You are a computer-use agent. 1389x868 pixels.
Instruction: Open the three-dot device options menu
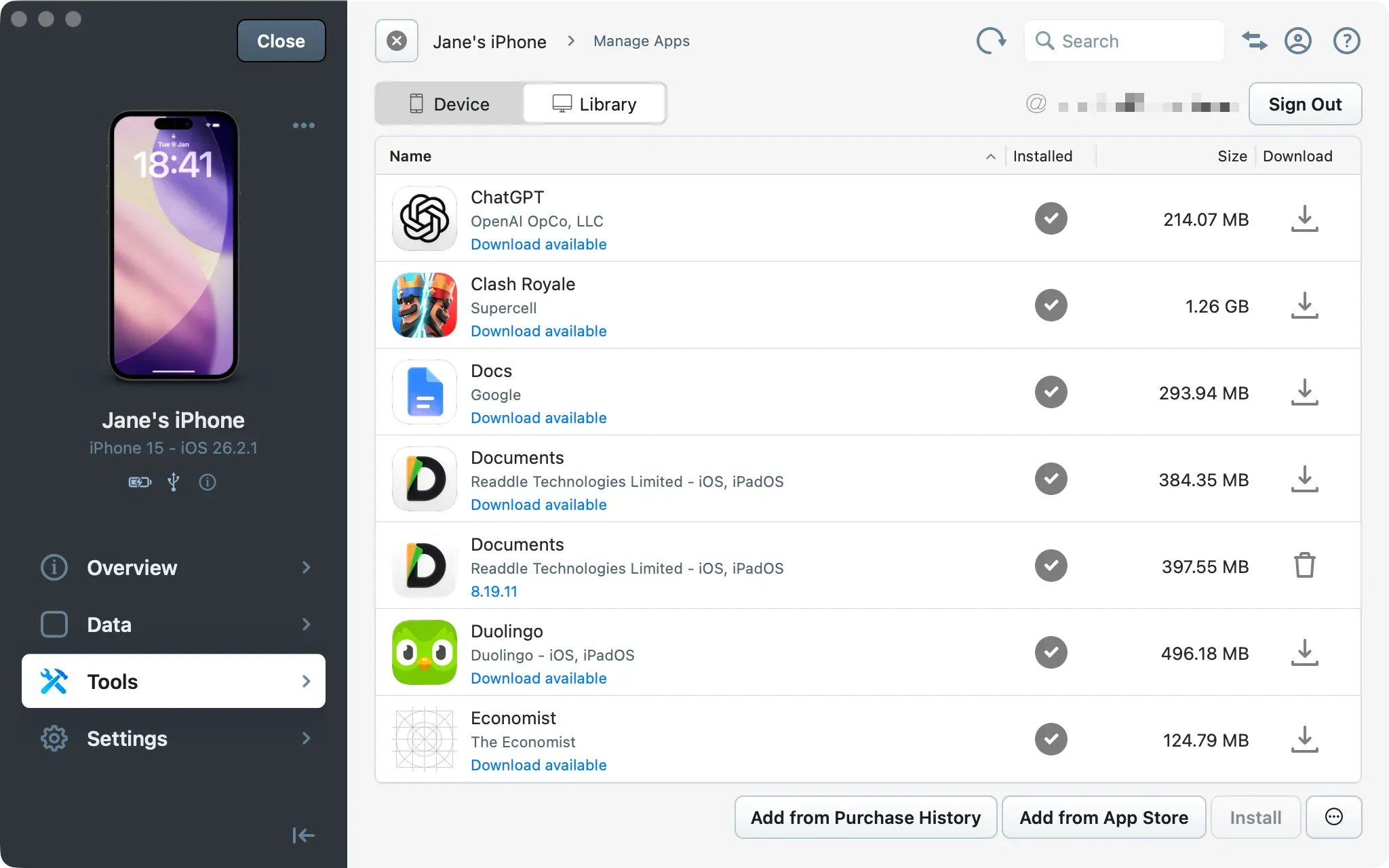point(303,125)
